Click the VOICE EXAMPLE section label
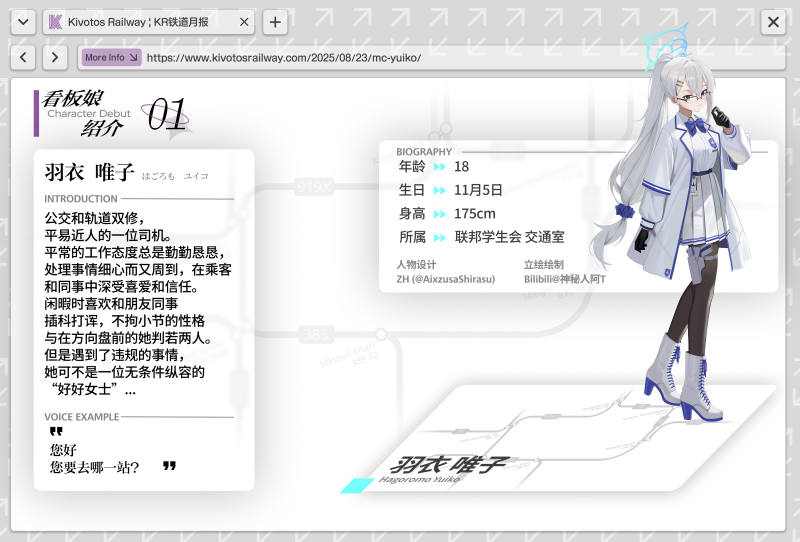This screenshot has width=800, height=542. pyautogui.click(x=82, y=416)
